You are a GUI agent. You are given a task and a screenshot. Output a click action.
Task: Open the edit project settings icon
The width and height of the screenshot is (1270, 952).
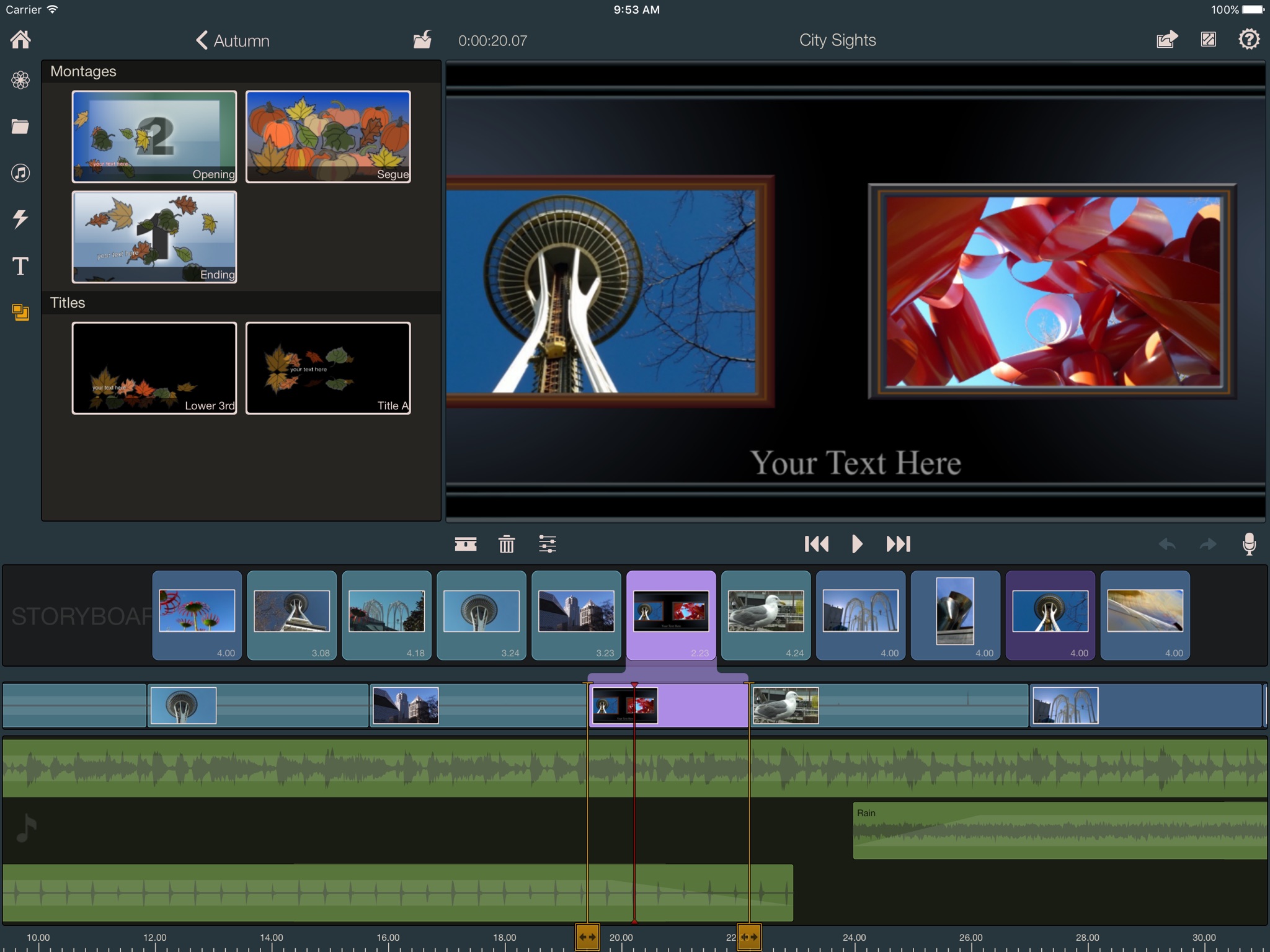point(1208,40)
